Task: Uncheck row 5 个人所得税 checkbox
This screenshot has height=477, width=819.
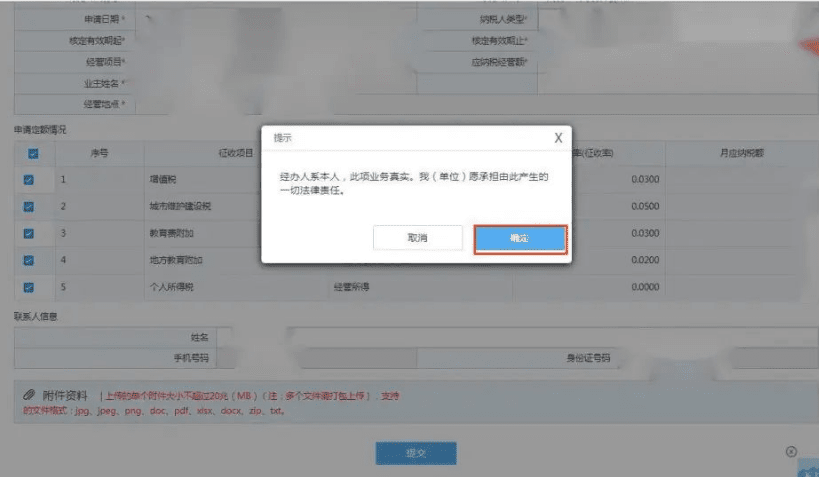Action: [x=29, y=287]
